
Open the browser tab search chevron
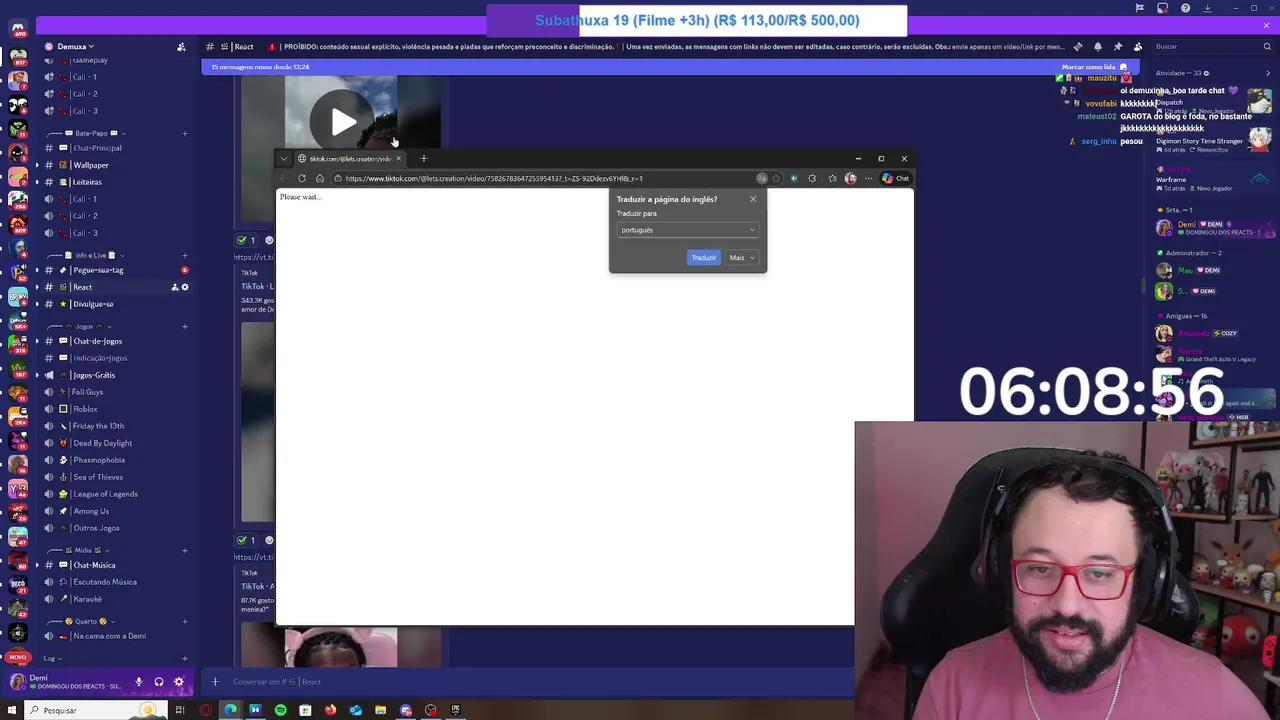coord(284,158)
